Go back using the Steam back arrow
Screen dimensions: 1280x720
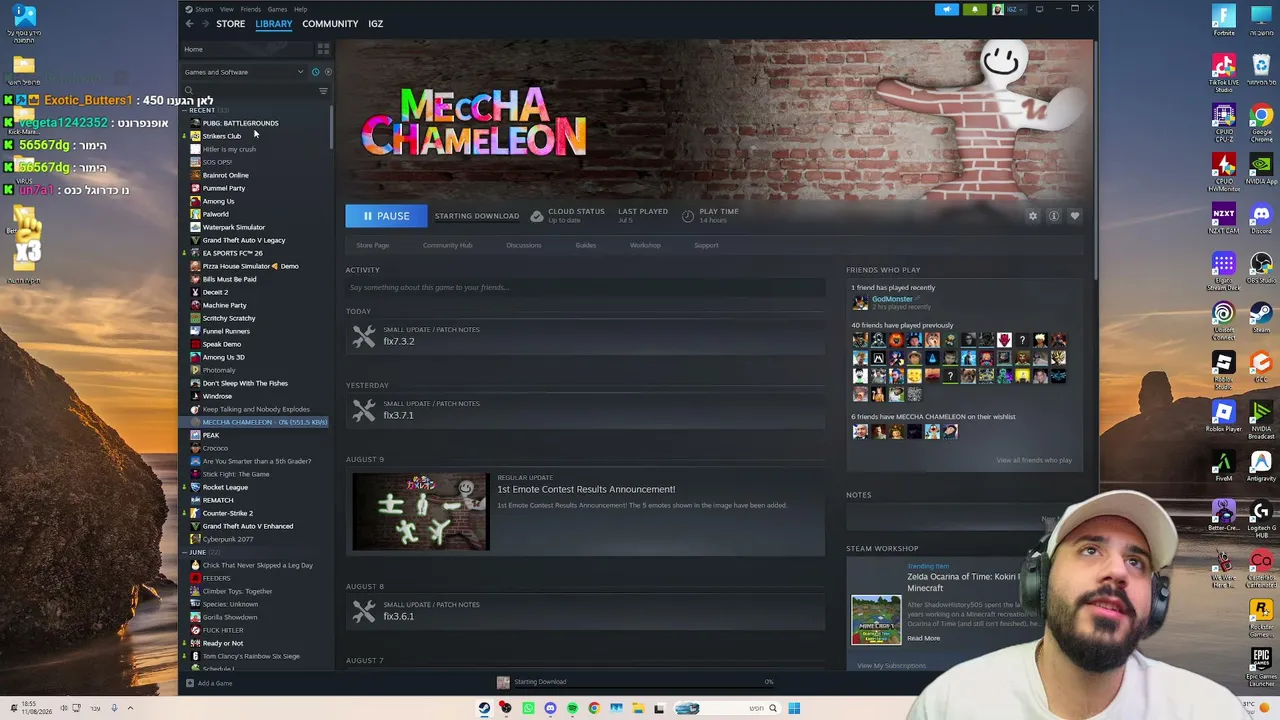[189, 24]
